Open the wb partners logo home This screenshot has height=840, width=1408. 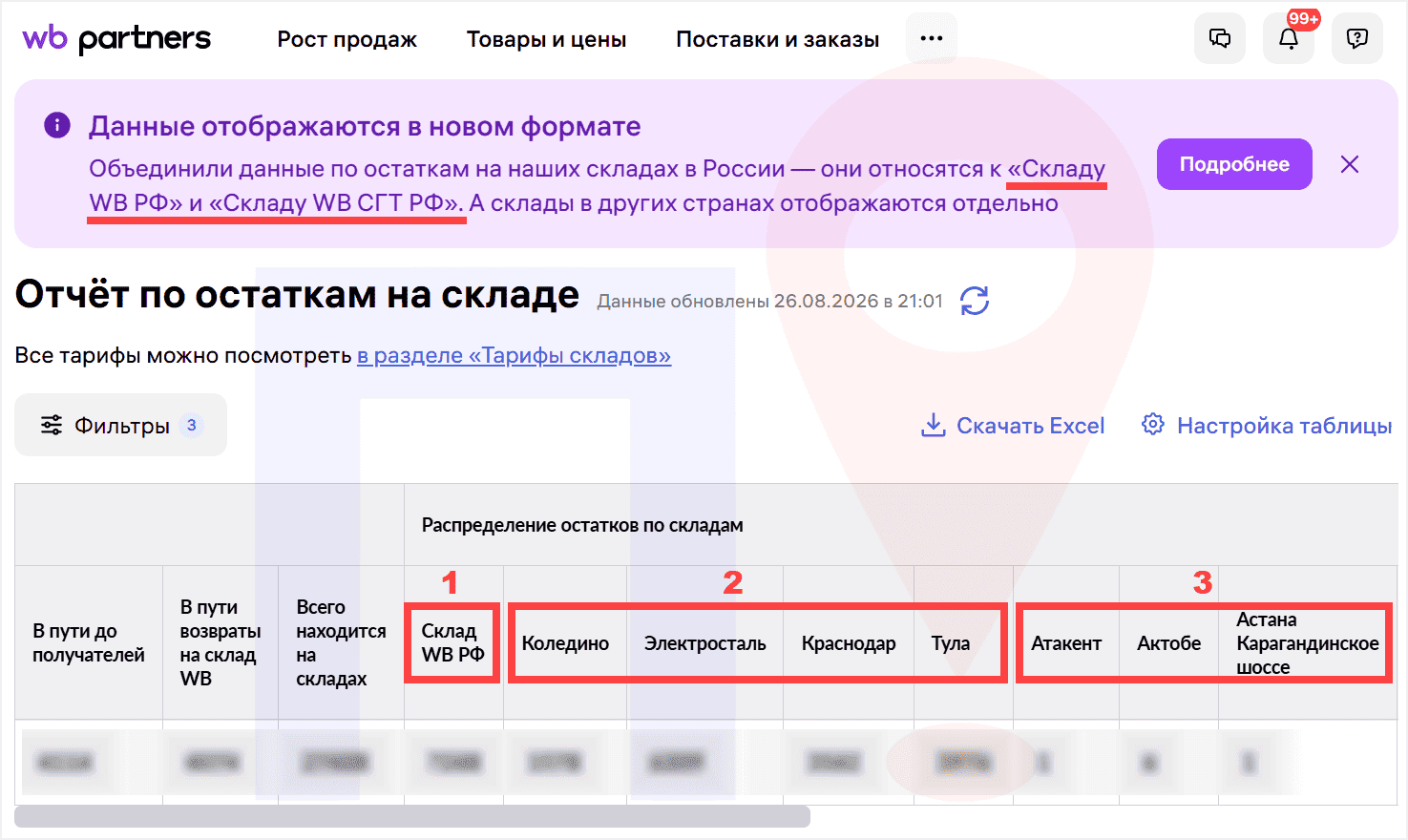click(x=116, y=39)
